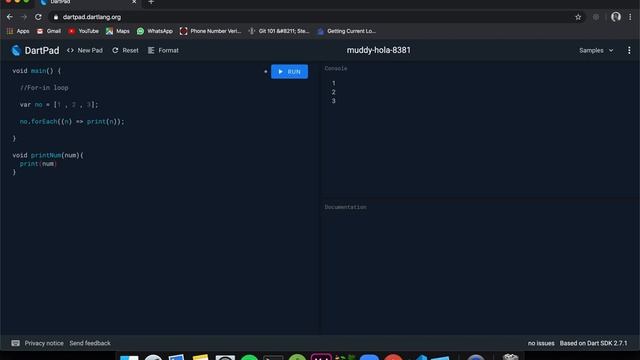Click the Documentation panel label
Viewport: 640px width, 360px height.
point(345,207)
